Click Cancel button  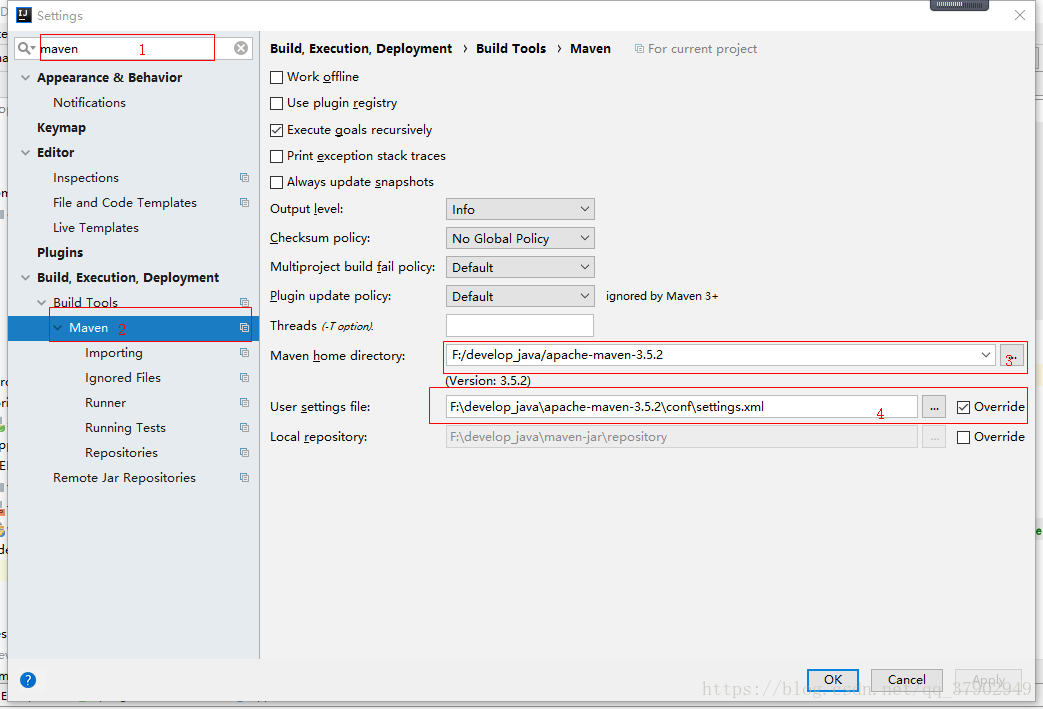(907, 679)
